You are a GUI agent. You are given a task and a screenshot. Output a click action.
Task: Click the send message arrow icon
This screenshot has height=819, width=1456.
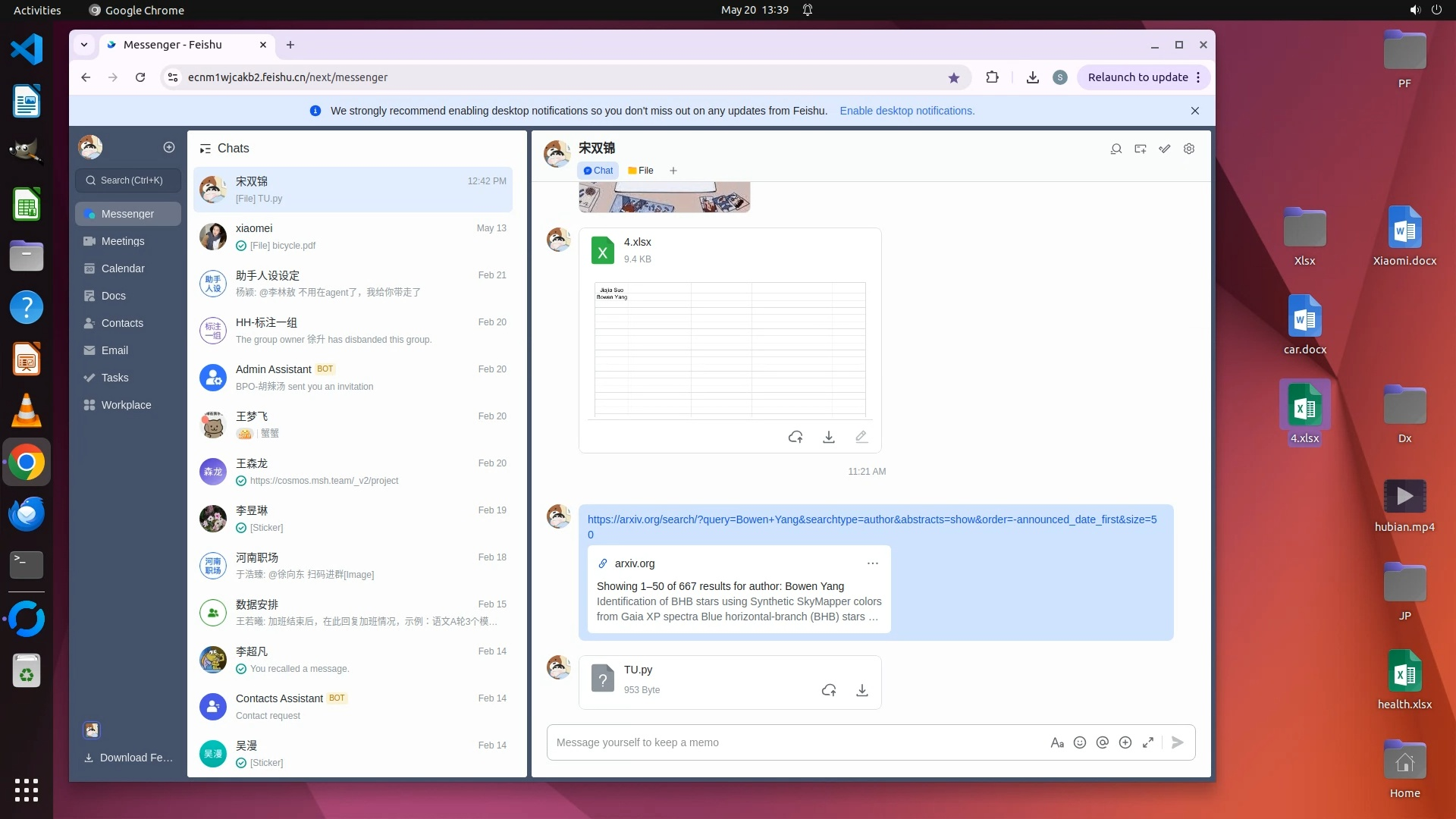pos(1177,742)
